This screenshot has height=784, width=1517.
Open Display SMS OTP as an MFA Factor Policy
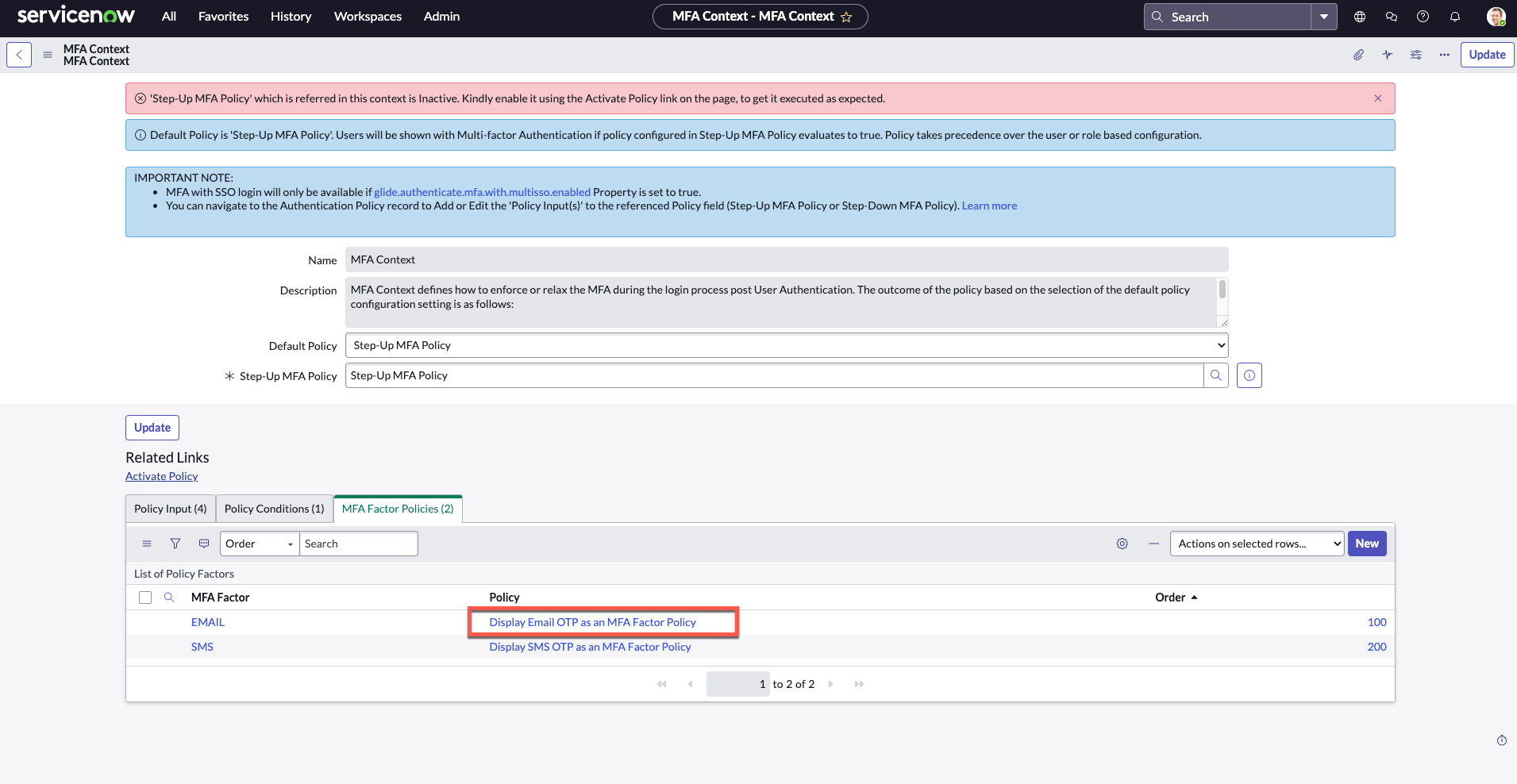point(591,647)
